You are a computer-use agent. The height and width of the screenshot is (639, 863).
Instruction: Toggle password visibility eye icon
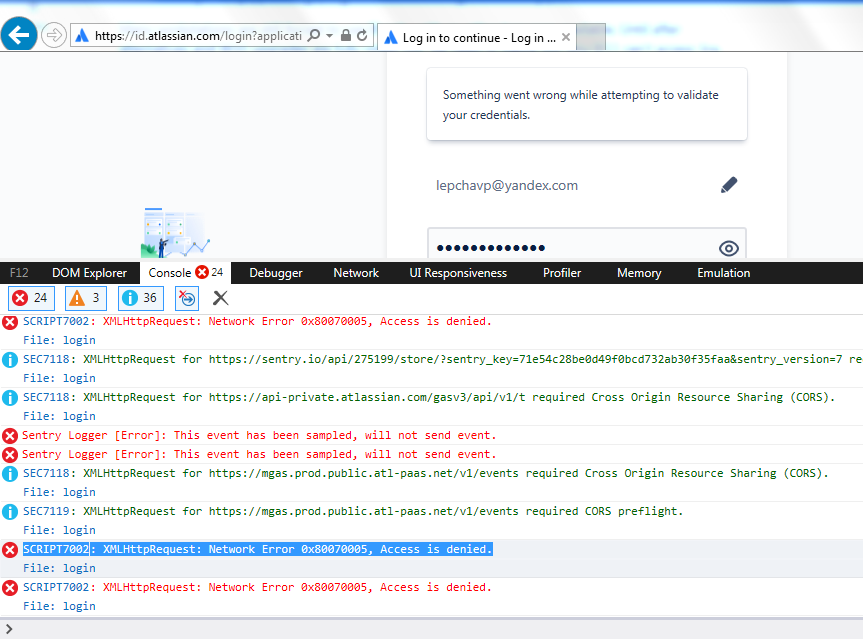click(729, 248)
